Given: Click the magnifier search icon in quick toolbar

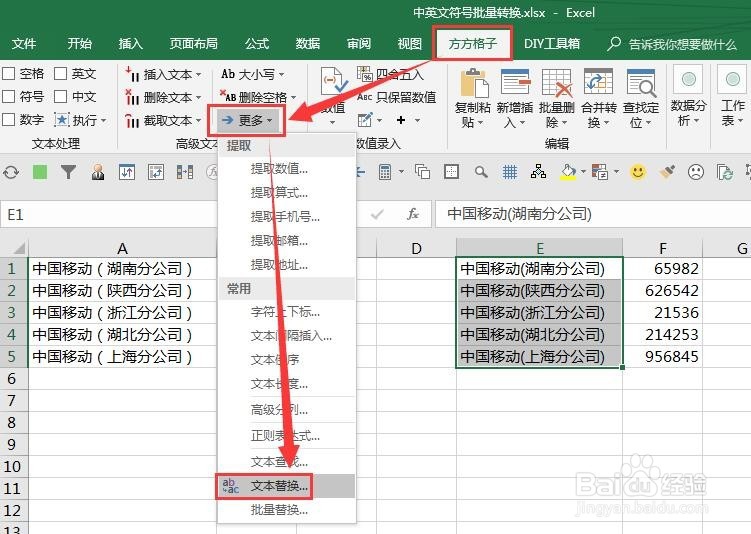Looking at the screenshot, I should click(x=481, y=171).
